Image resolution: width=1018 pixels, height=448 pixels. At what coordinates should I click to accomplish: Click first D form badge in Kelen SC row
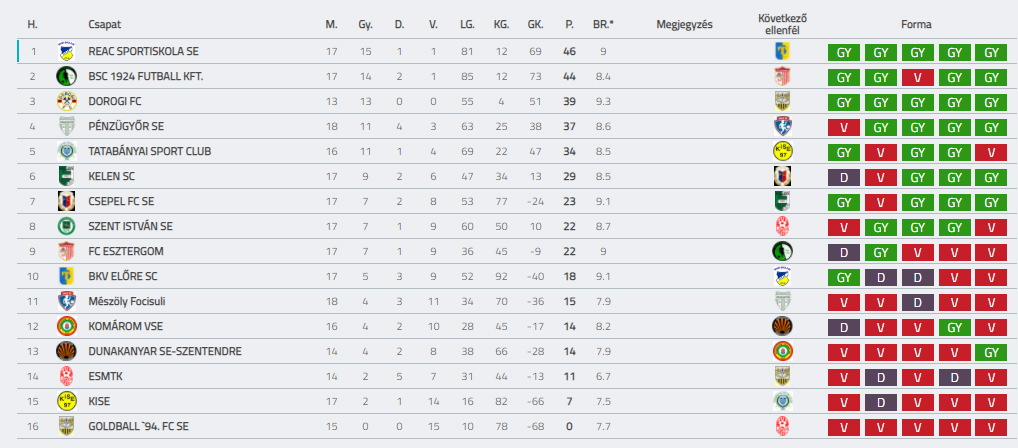click(x=843, y=177)
